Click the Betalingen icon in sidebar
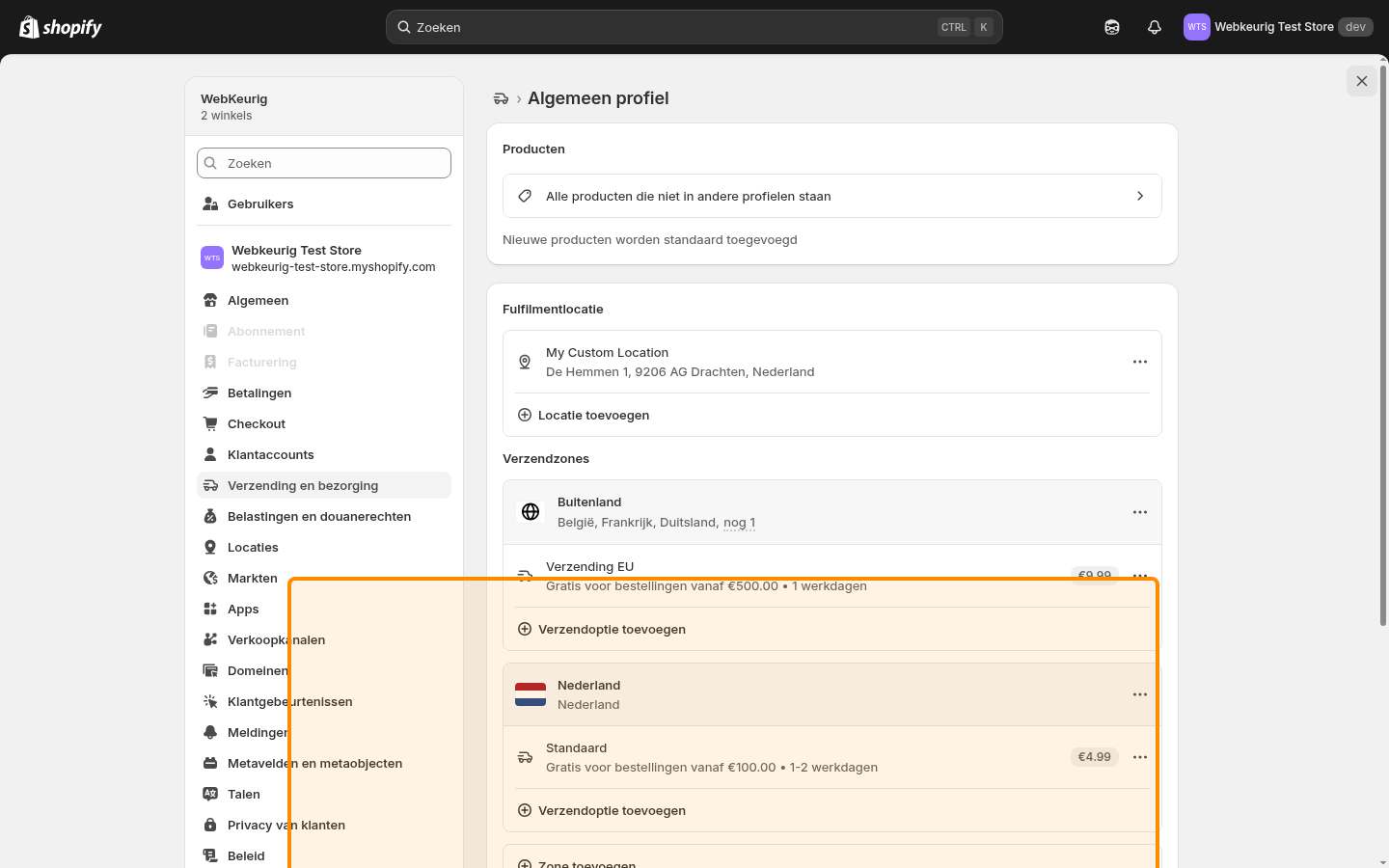This screenshot has height=868, width=1389. pos(210,393)
